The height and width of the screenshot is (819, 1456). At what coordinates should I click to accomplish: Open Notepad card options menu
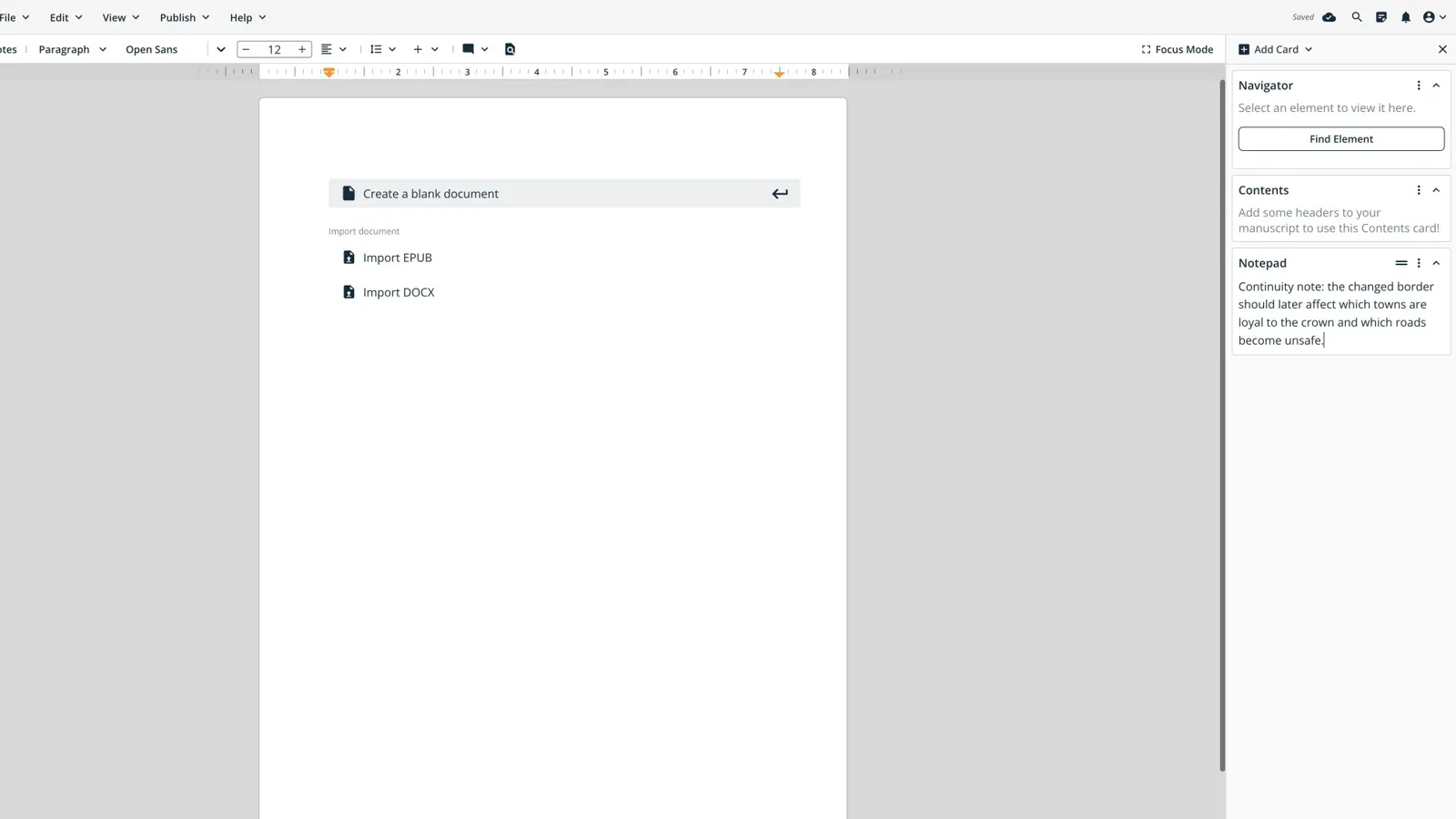(x=1419, y=263)
